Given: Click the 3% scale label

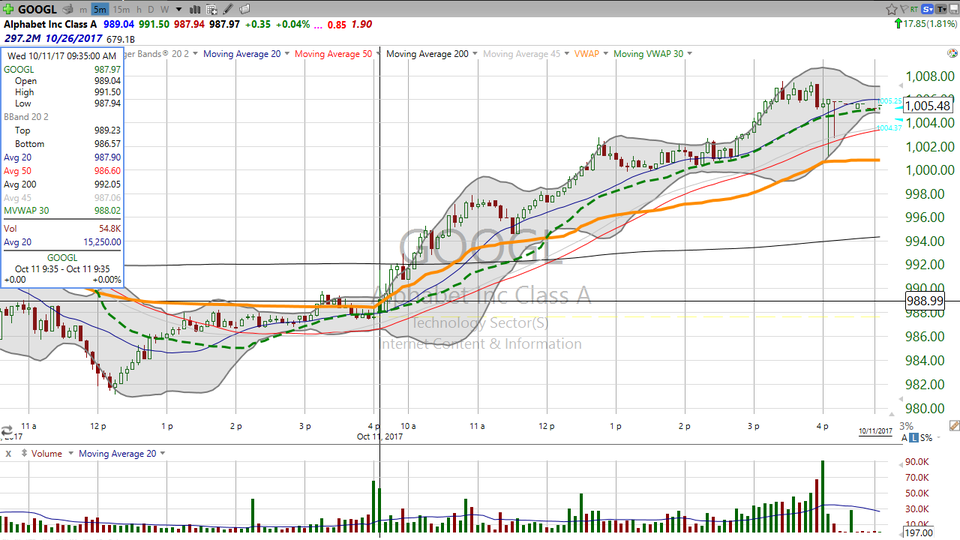Looking at the screenshot, I should point(906,426).
